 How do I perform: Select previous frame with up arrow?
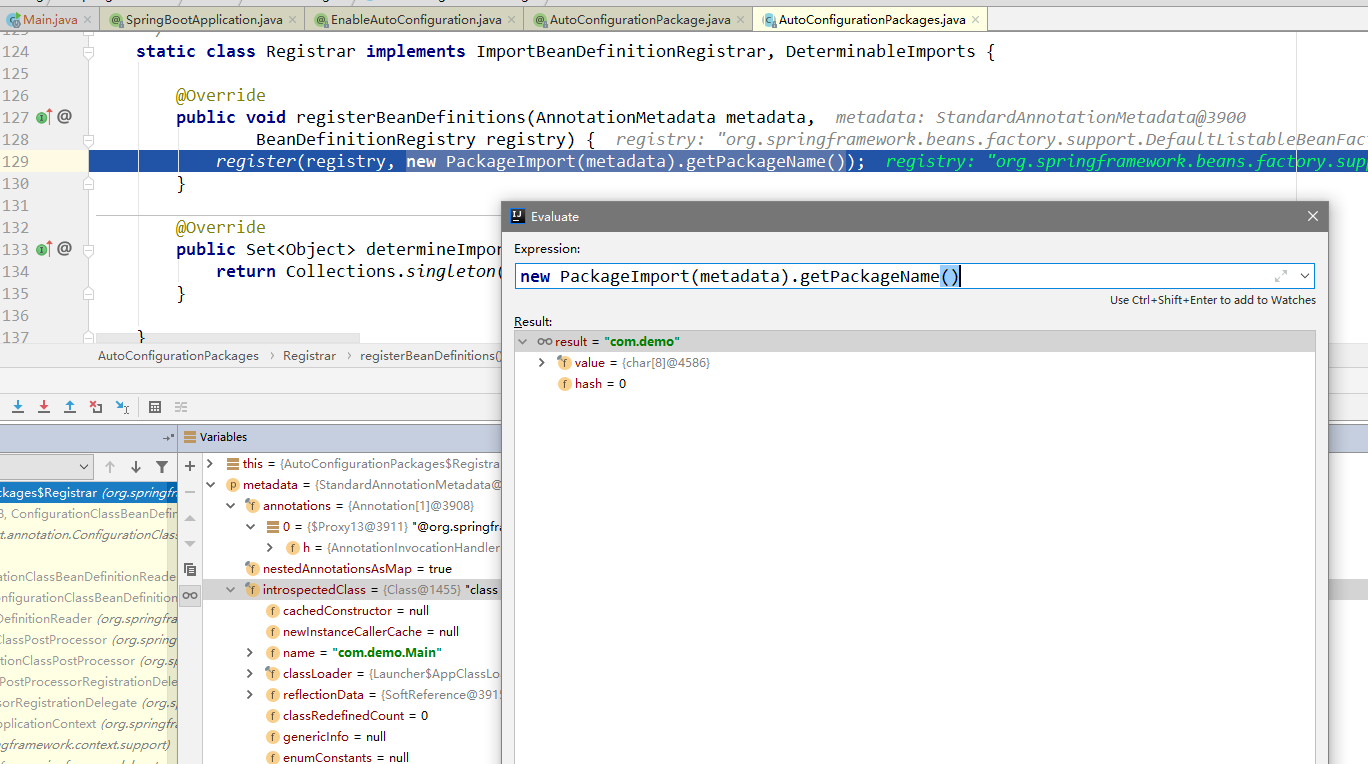click(110, 467)
